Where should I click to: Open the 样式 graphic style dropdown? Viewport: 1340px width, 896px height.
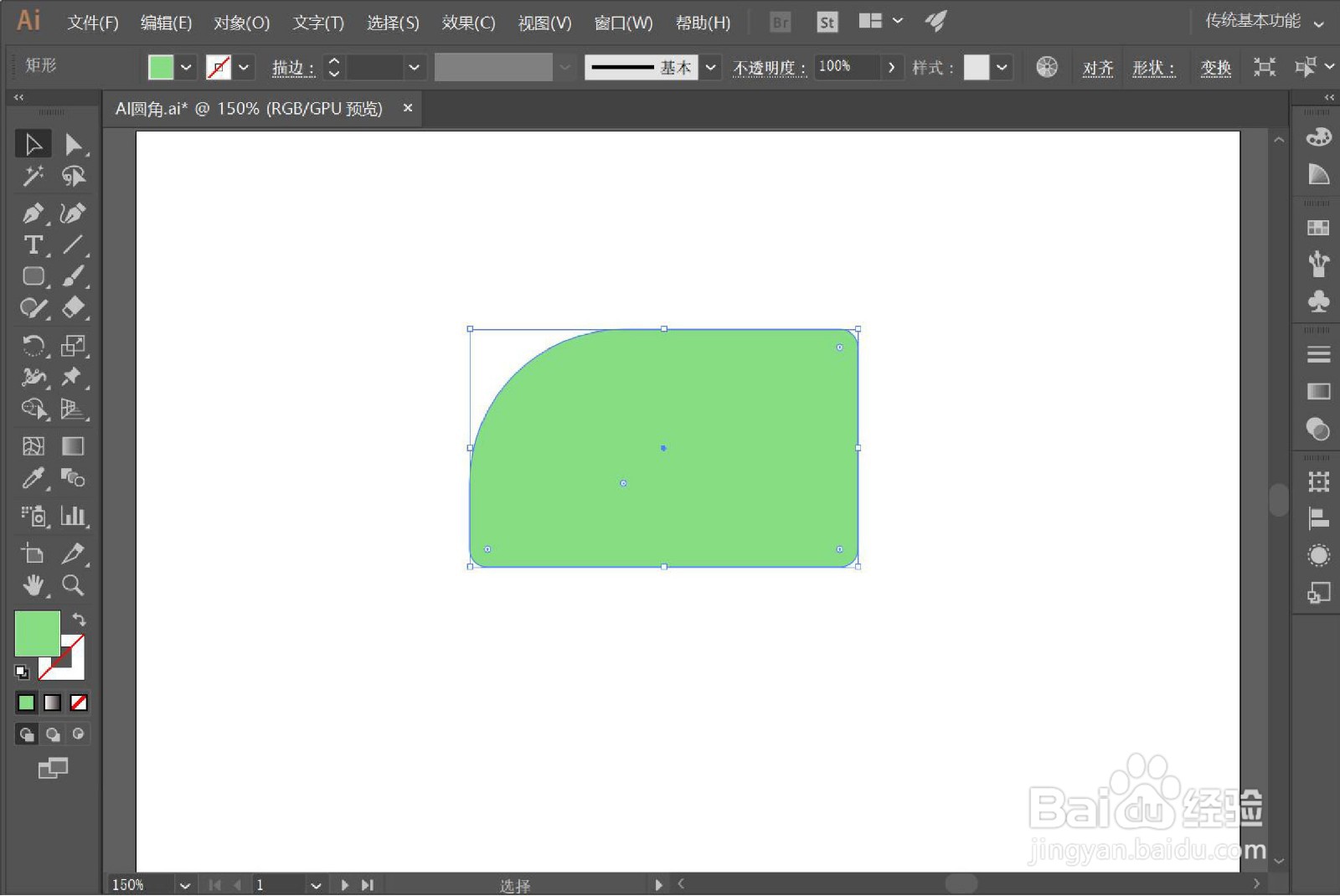pyautogui.click(x=1002, y=67)
